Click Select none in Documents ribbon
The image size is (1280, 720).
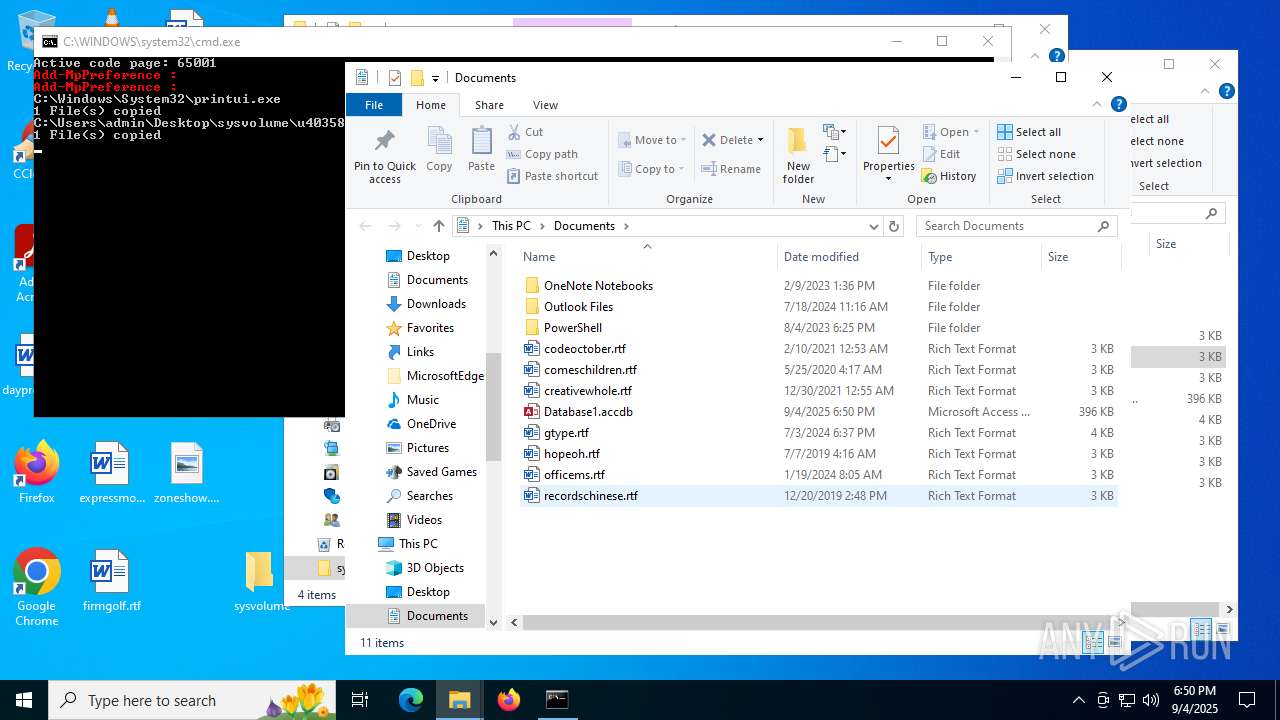click(x=1036, y=154)
